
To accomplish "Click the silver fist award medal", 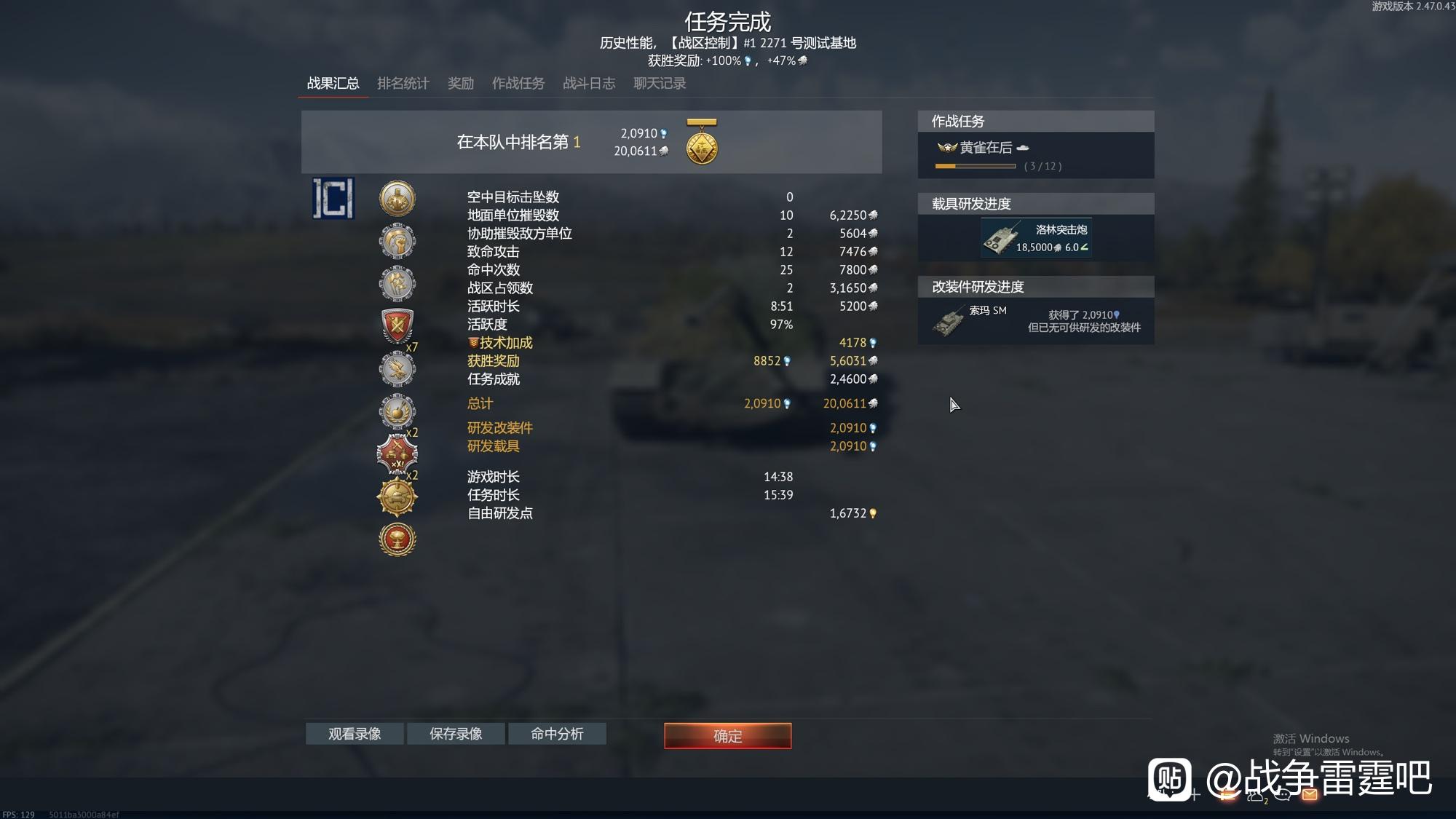I will [x=397, y=241].
